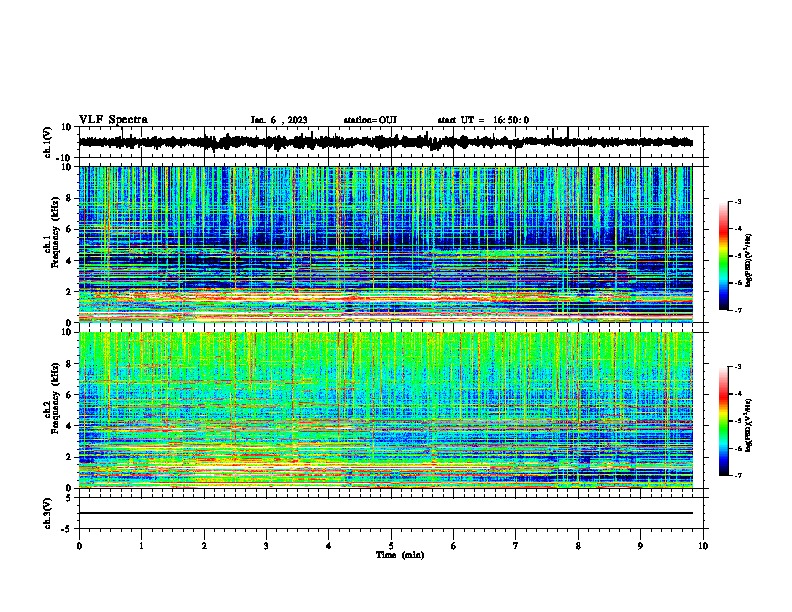Click the "Time (min)" x-axis label
The image size is (792, 612).
click(x=400, y=555)
